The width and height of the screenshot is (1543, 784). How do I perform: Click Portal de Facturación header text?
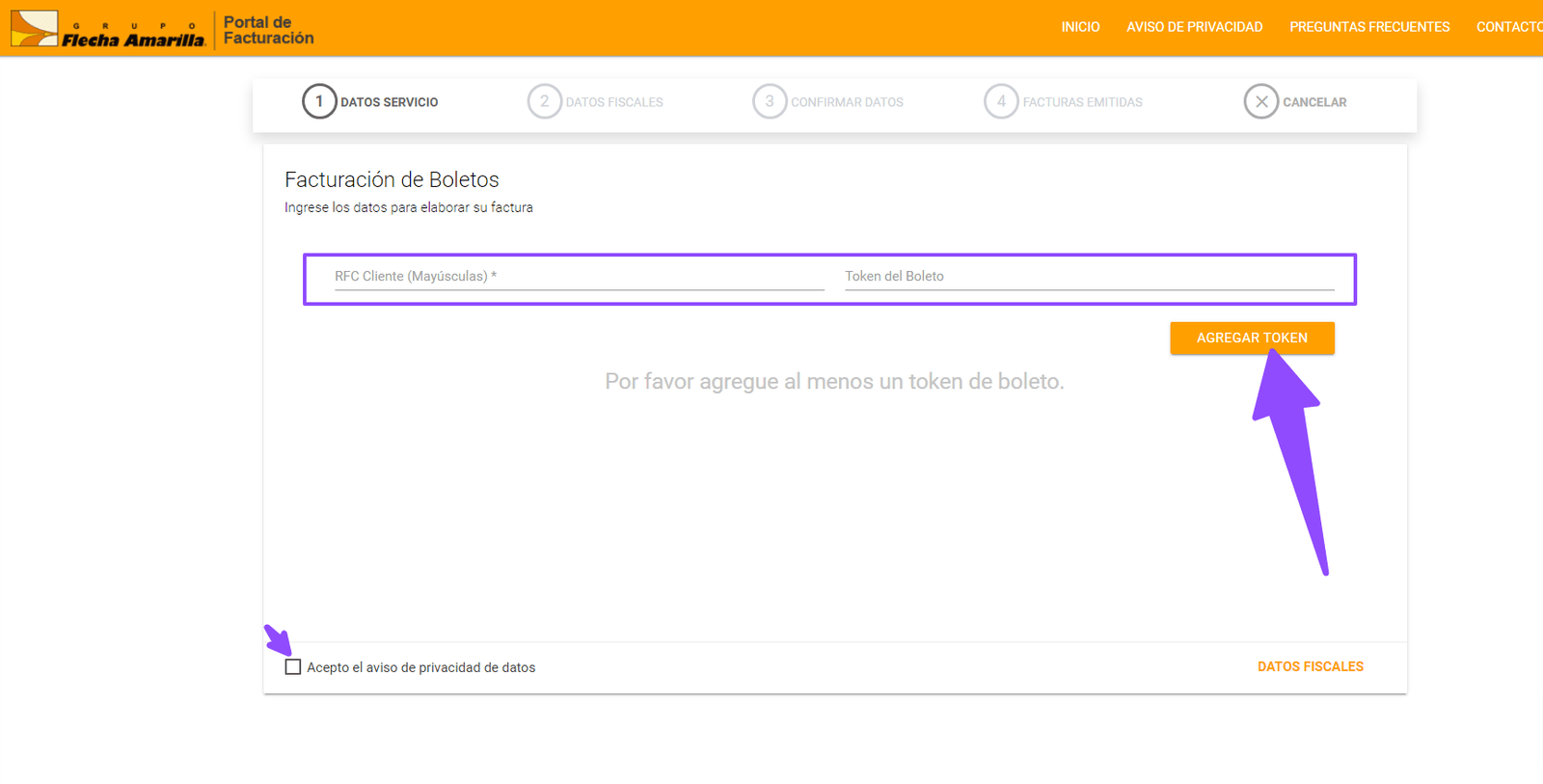click(x=269, y=30)
